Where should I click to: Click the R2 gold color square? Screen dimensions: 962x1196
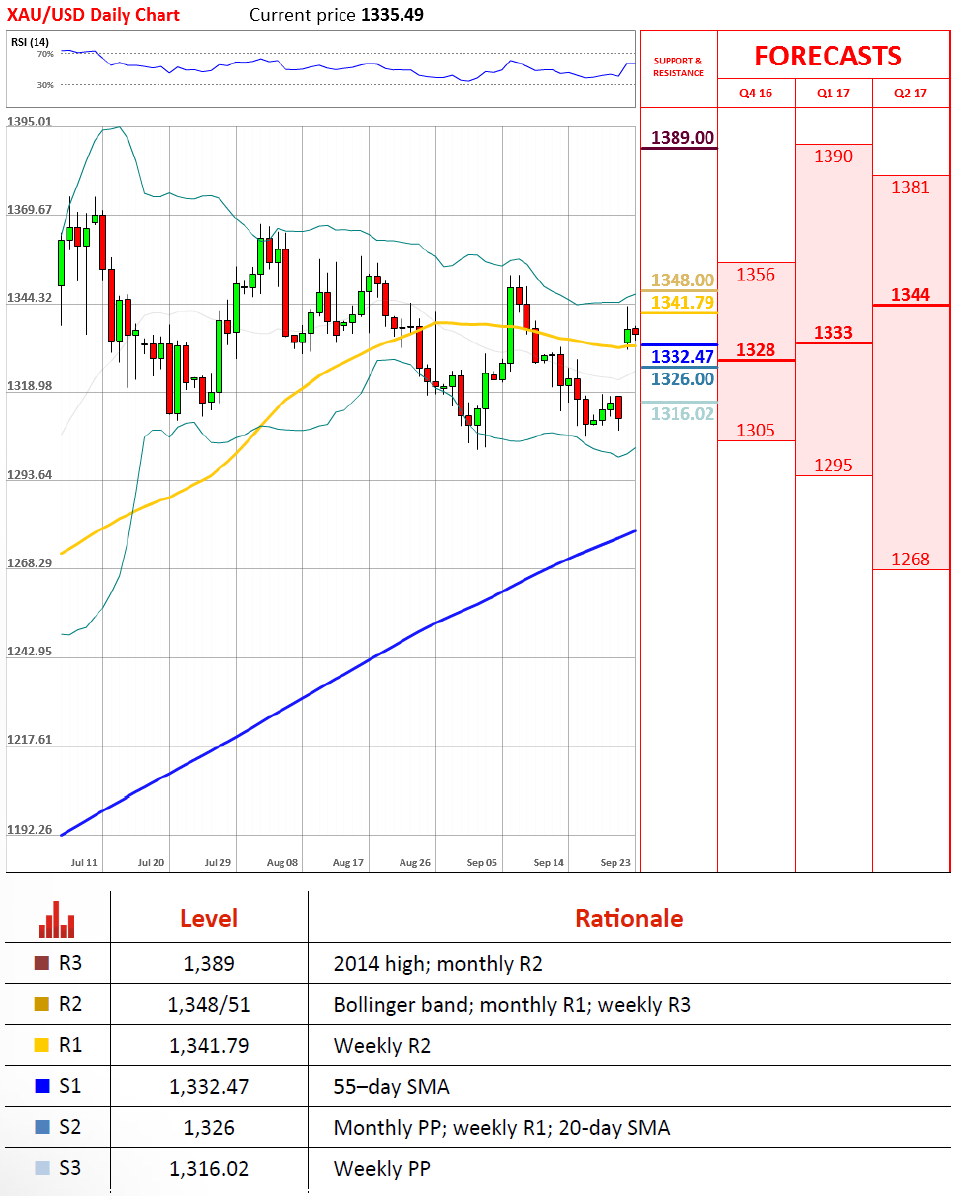coord(42,1004)
